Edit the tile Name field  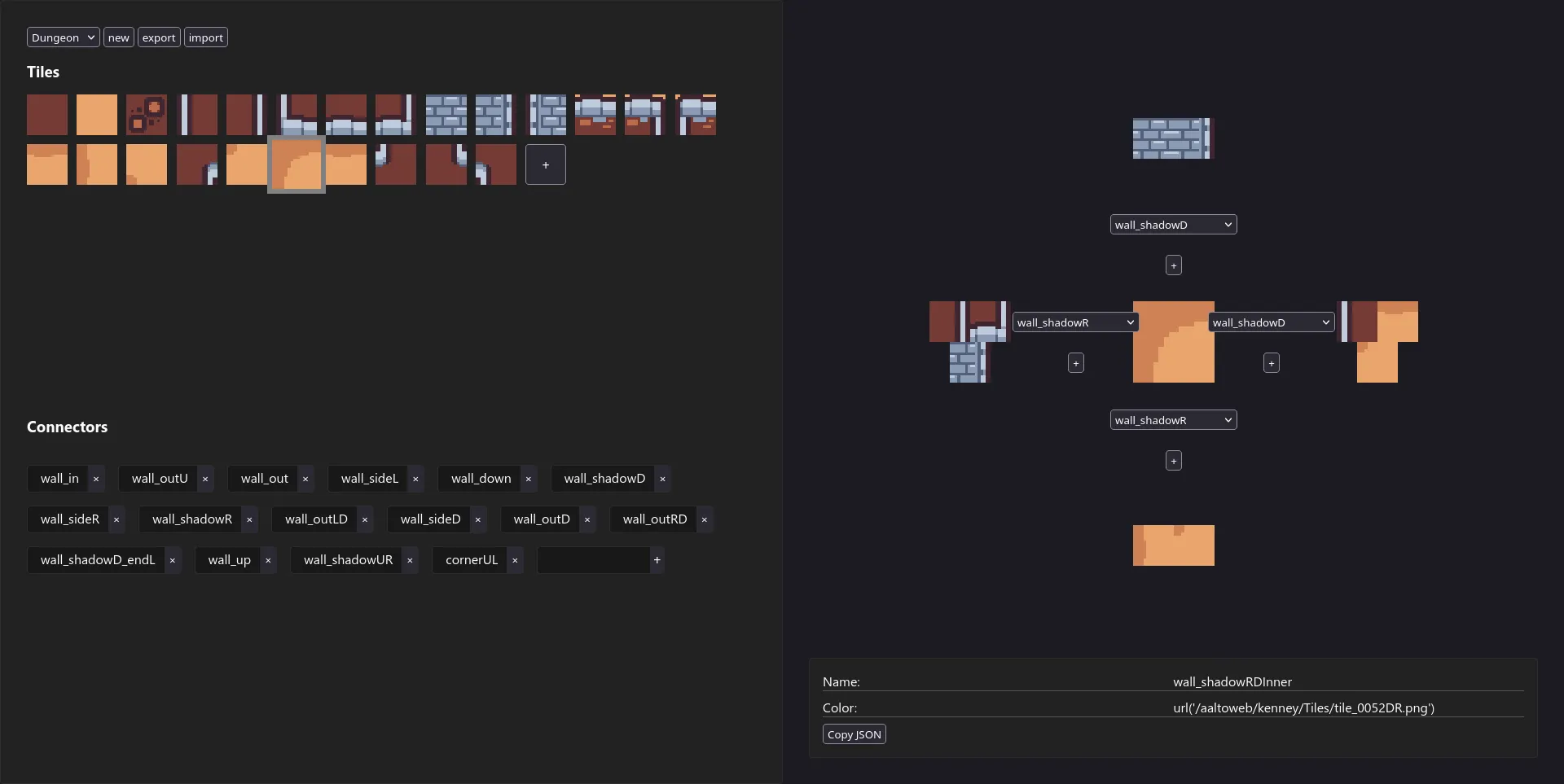[x=1348, y=681]
